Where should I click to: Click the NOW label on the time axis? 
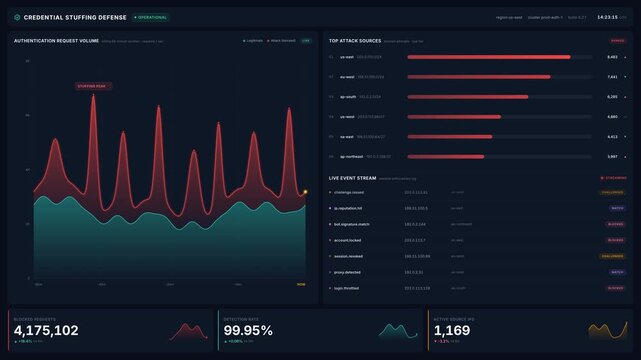point(301,284)
